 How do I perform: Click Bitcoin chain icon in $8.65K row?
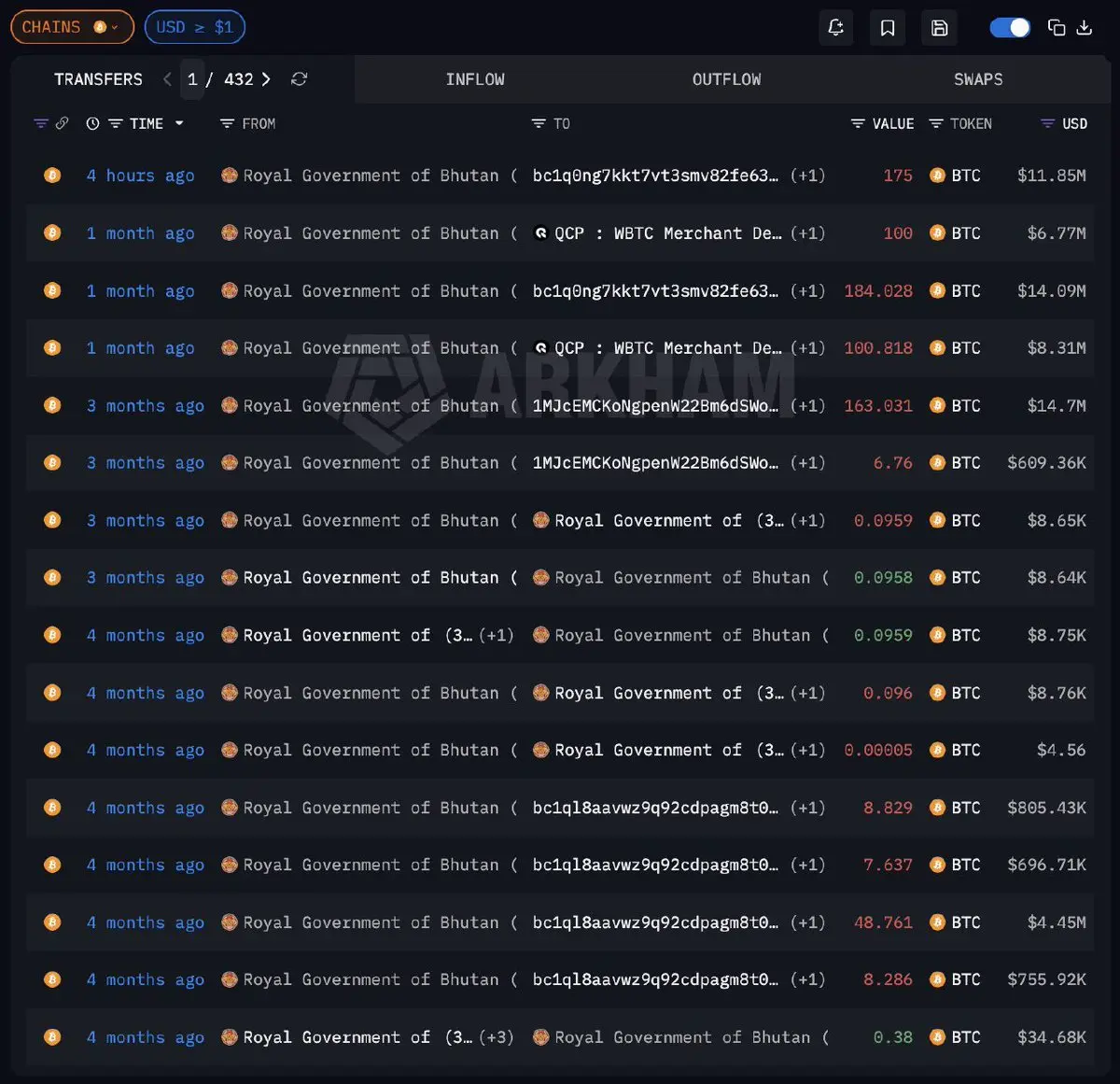click(x=52, y=520)
